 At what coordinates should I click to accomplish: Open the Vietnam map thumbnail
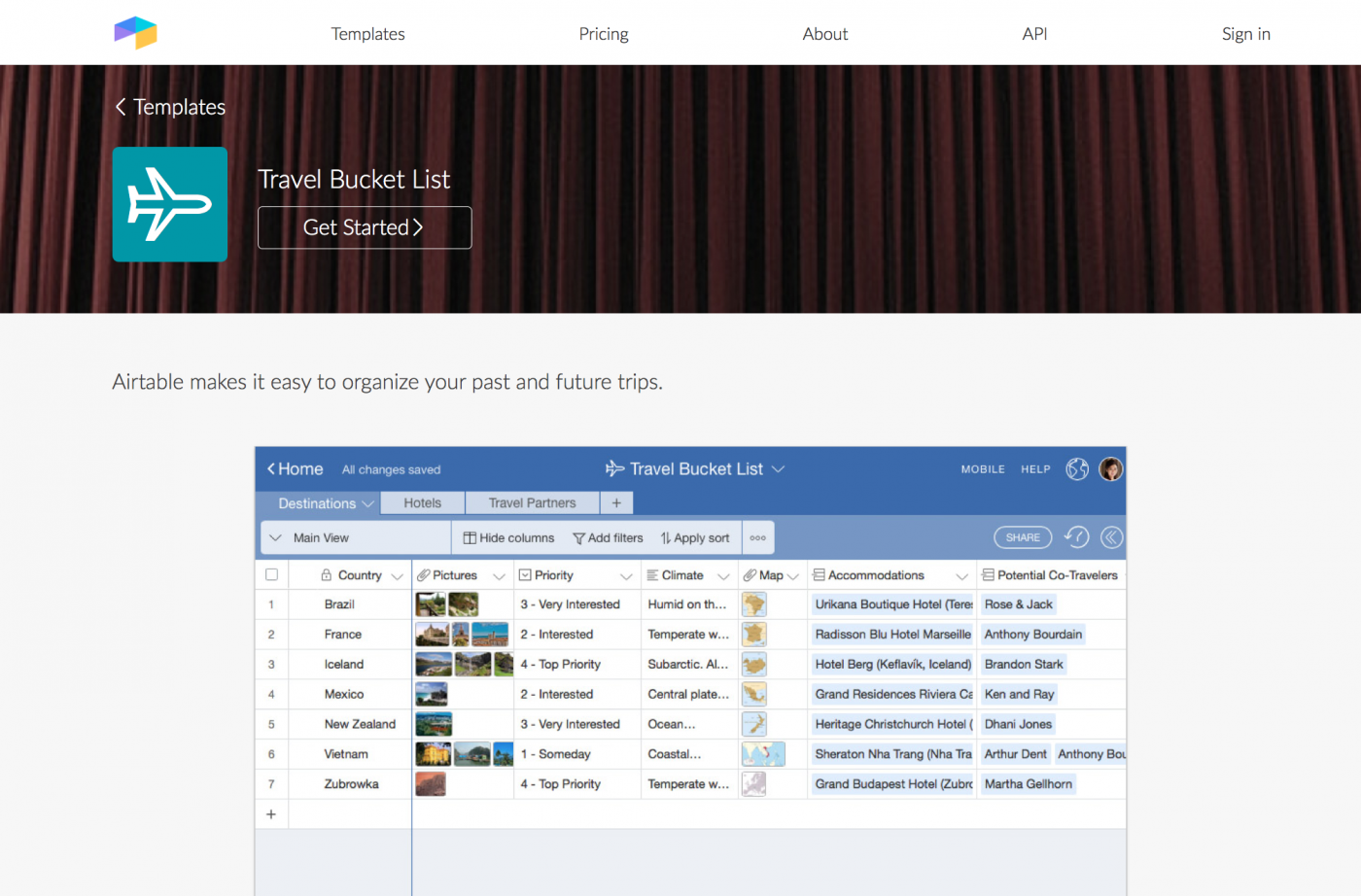coord(762,754)
